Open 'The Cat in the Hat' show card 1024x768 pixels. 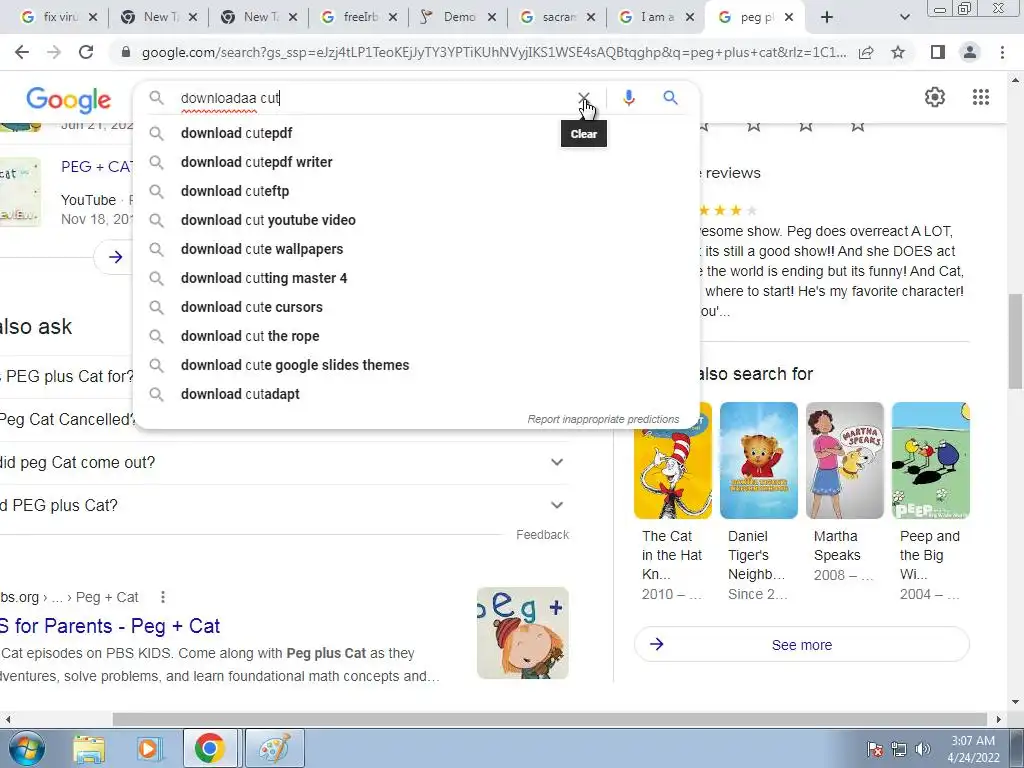point(673,502)
